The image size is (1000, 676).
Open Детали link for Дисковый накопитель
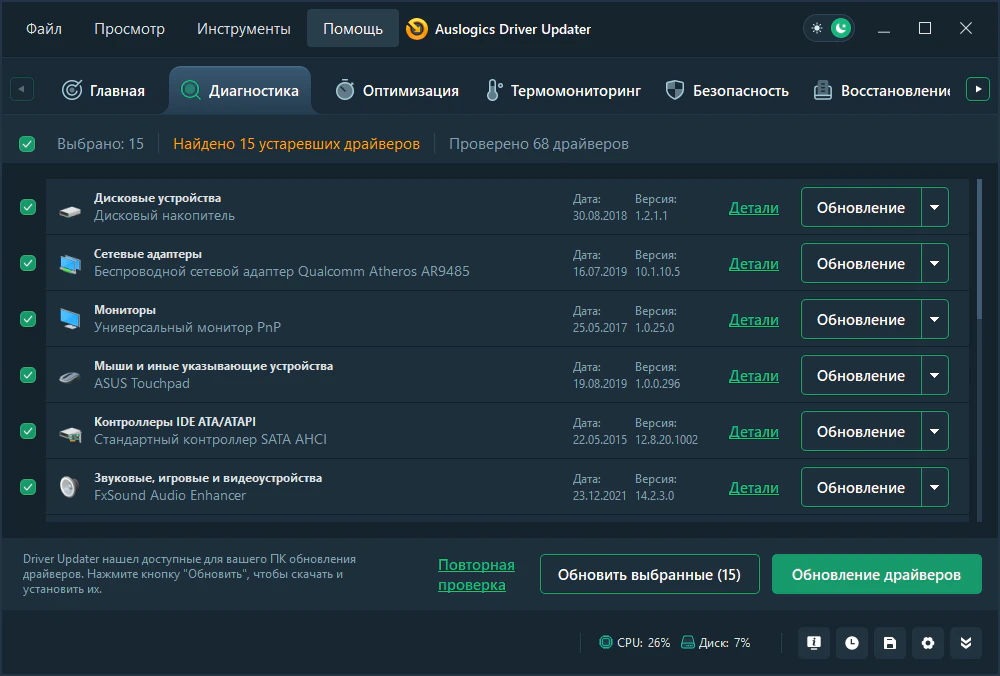[754, 208]
